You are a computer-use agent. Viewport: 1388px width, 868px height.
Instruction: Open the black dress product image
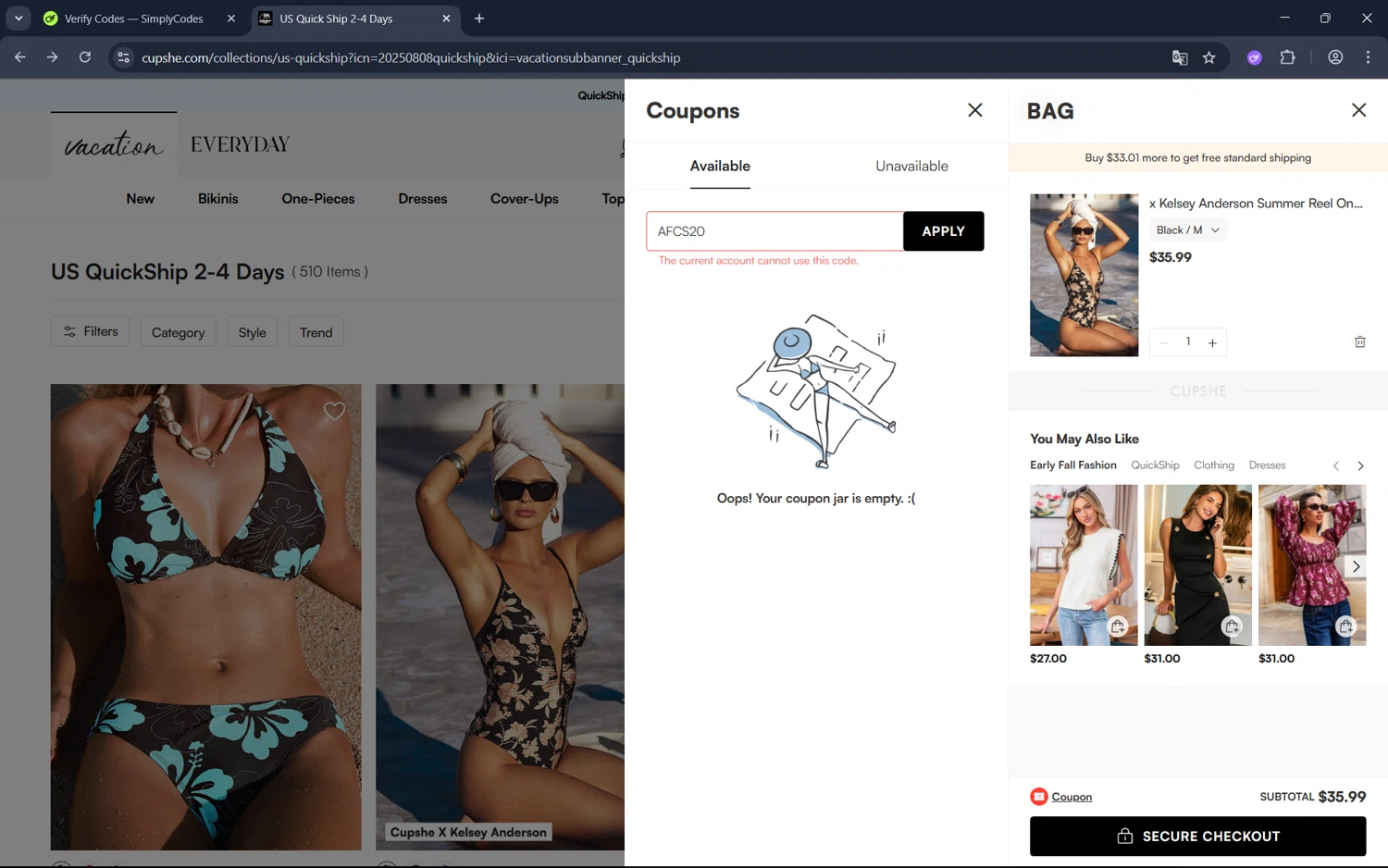[x=1197, y=564]
